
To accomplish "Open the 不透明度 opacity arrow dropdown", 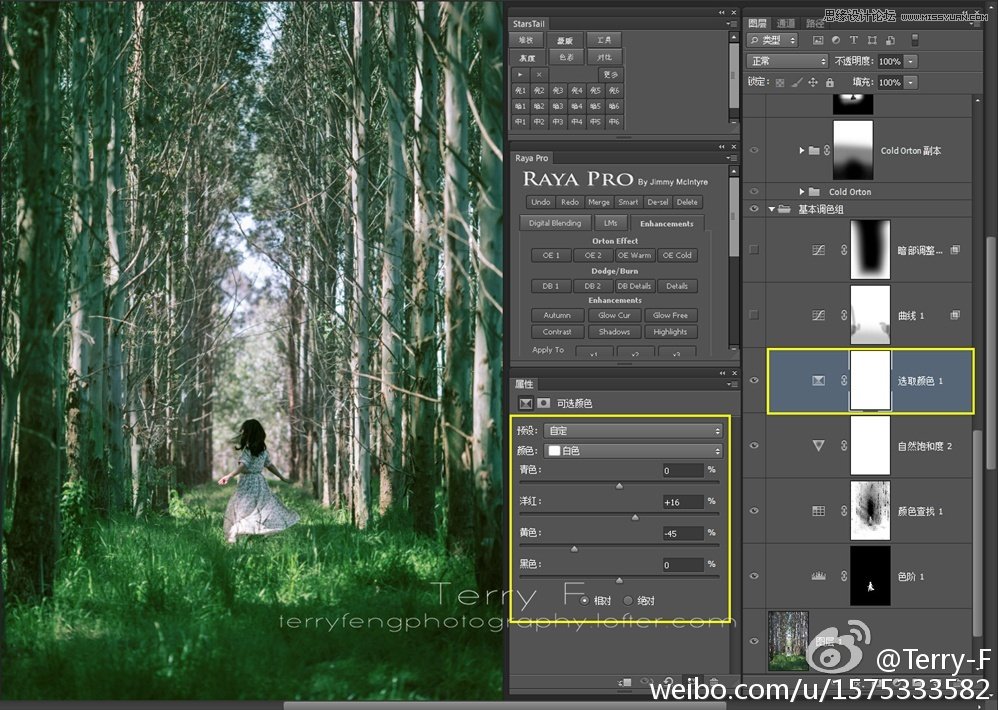I will (911, 61).
